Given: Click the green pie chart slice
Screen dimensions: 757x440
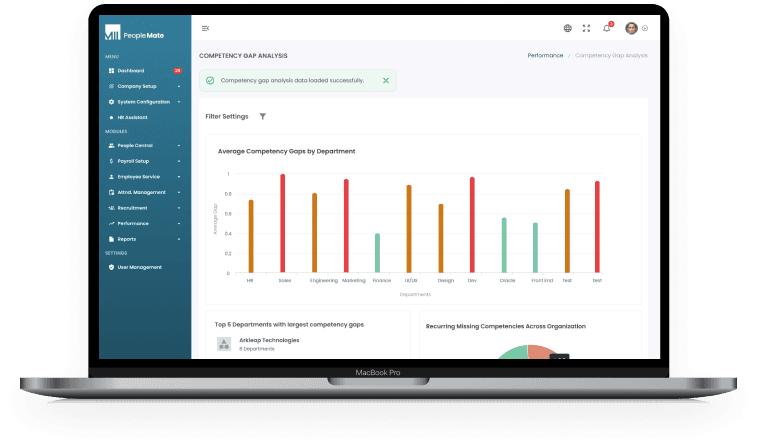Looking at the screenshot, I should coord(516,353).
